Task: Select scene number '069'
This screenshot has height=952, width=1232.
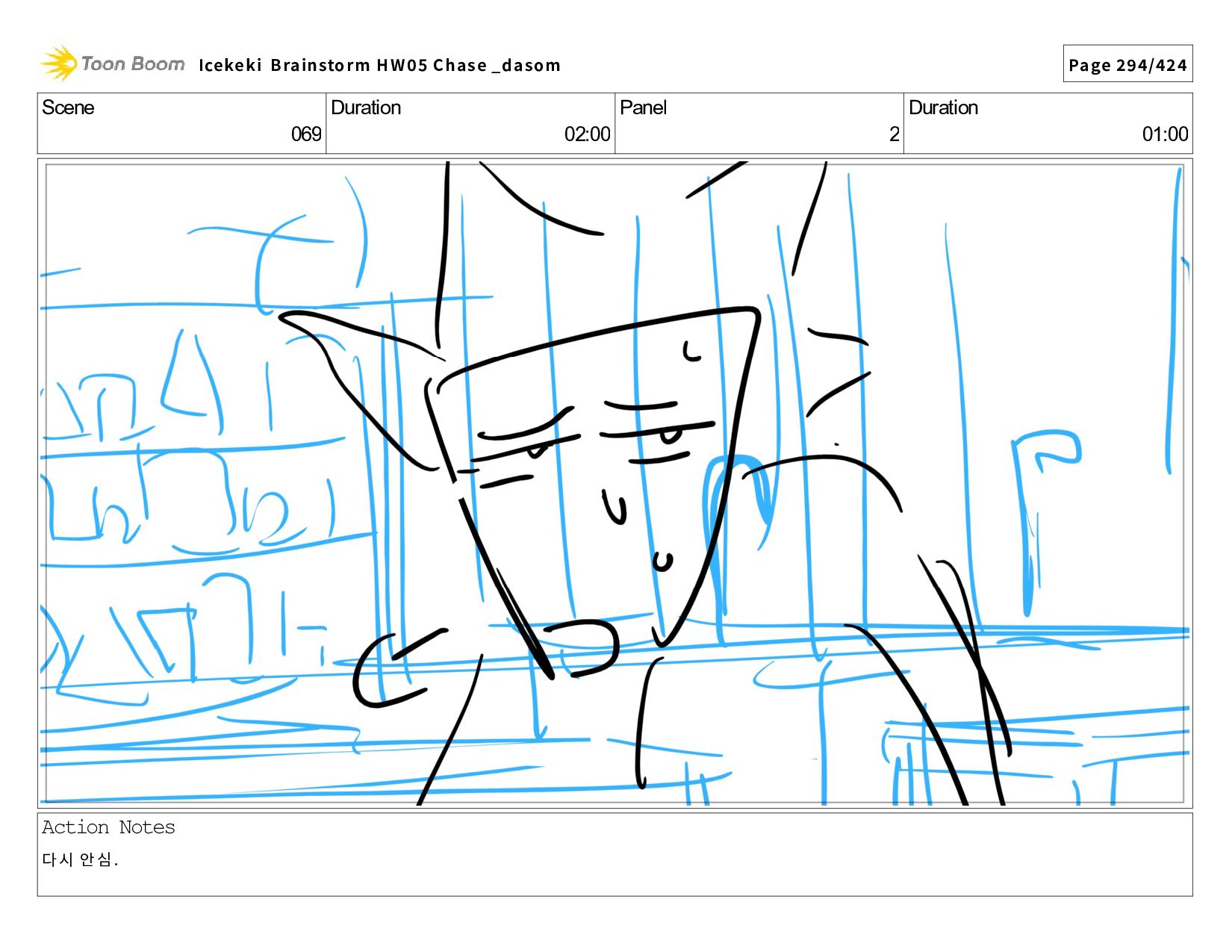Action: (x=306, y=134)
